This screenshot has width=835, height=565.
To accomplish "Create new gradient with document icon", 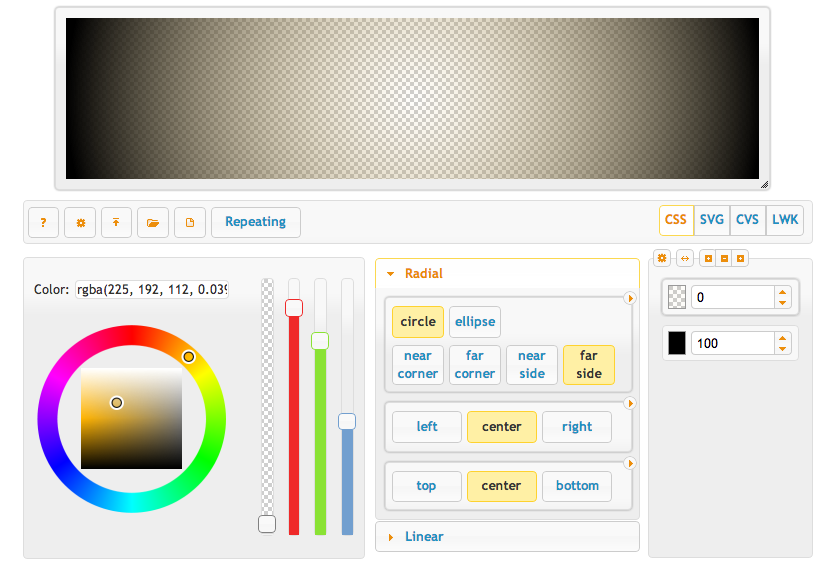I will pos(190,223).
